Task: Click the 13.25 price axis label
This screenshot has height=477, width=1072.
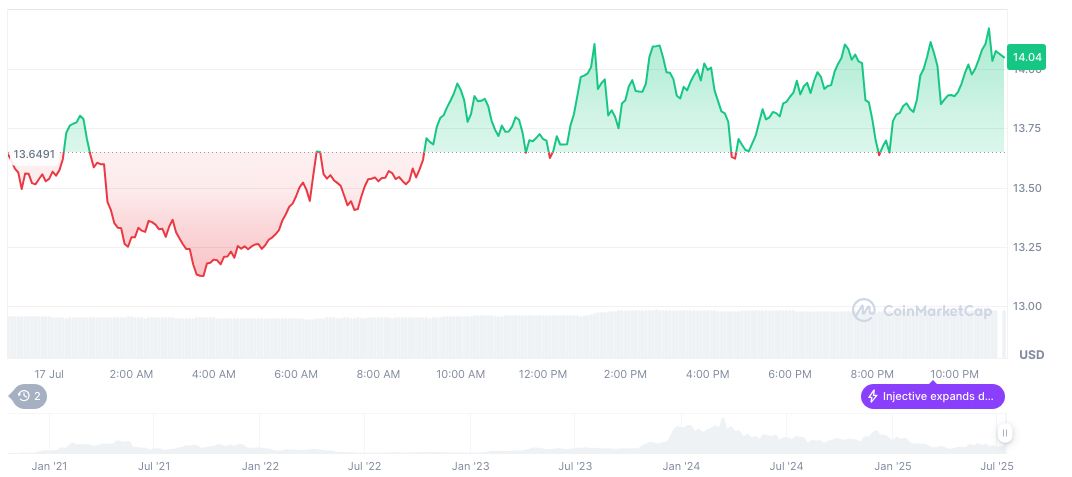Action: click(x=1030, y=247)
